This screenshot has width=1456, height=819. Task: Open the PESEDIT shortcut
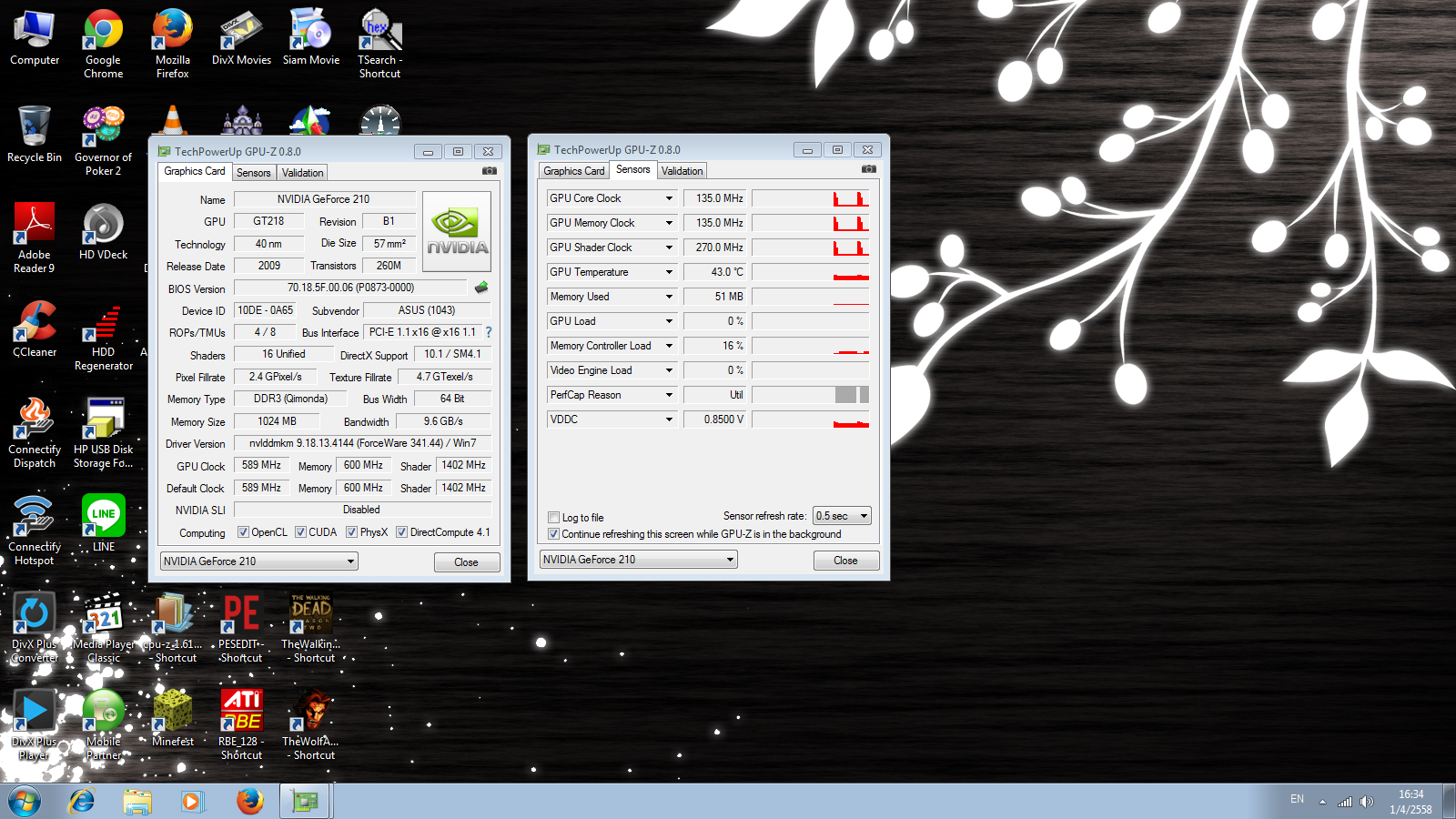[x=242, y=628]
